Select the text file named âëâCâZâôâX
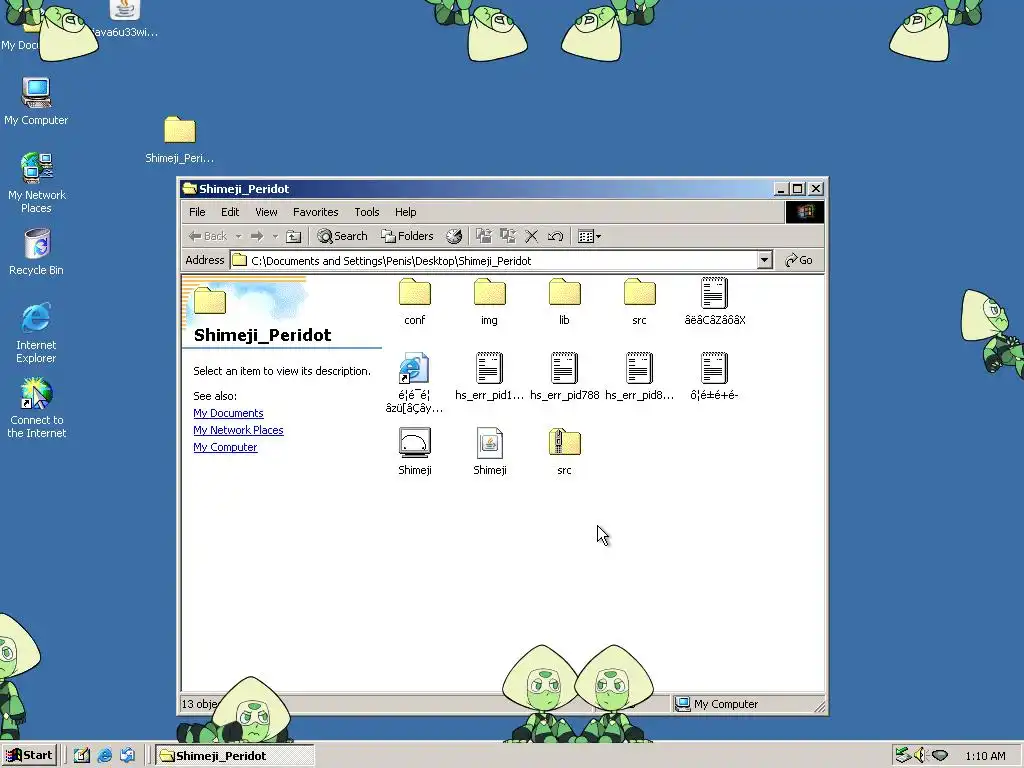Viewport: 1024px width, 768px height. pos(714,302)
